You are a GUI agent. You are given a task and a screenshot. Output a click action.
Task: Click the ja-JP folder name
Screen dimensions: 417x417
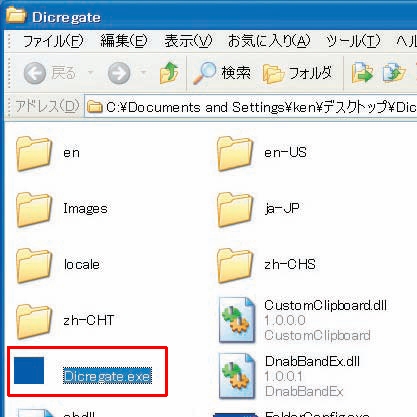282,209
